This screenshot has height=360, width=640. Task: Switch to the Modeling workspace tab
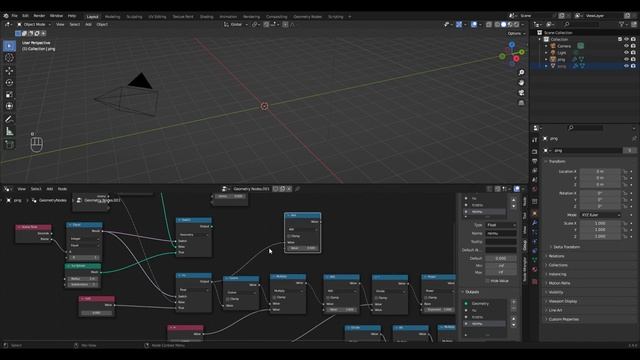click(113, 17)
